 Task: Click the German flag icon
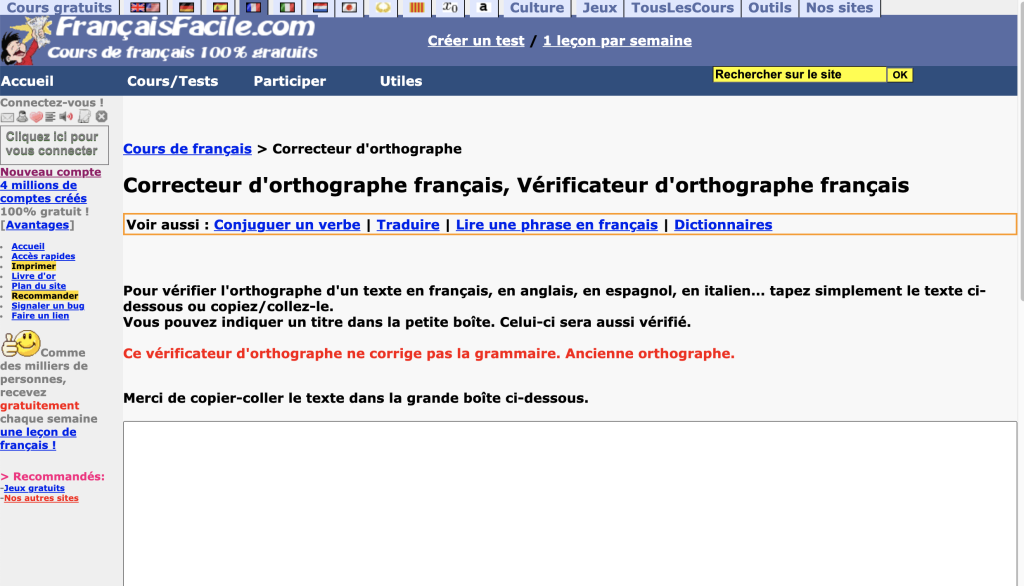point(186,8)
